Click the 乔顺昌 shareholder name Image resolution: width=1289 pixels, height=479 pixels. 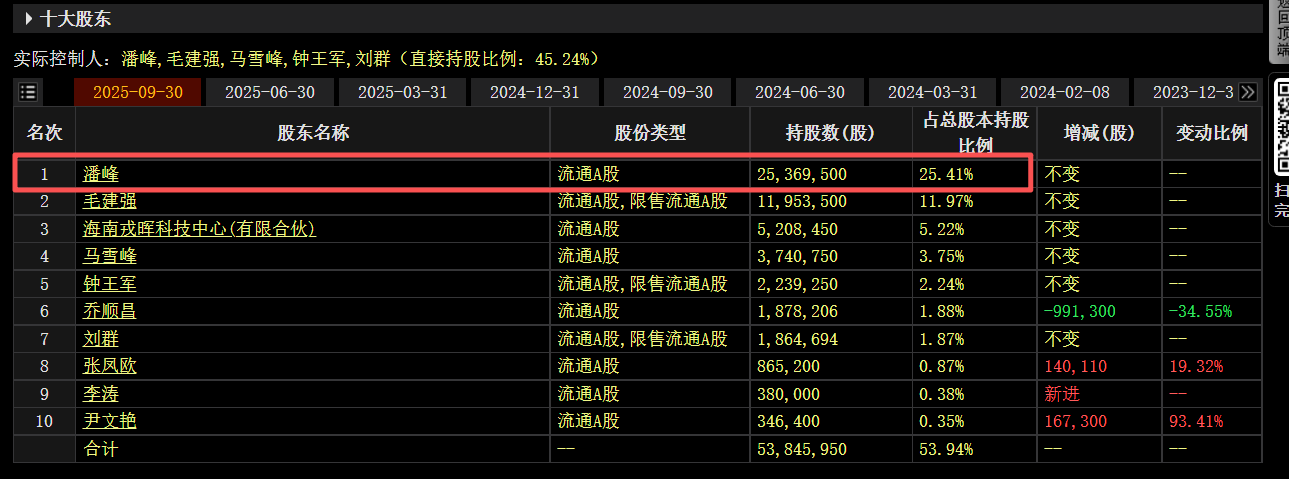[x=110, y=311]
